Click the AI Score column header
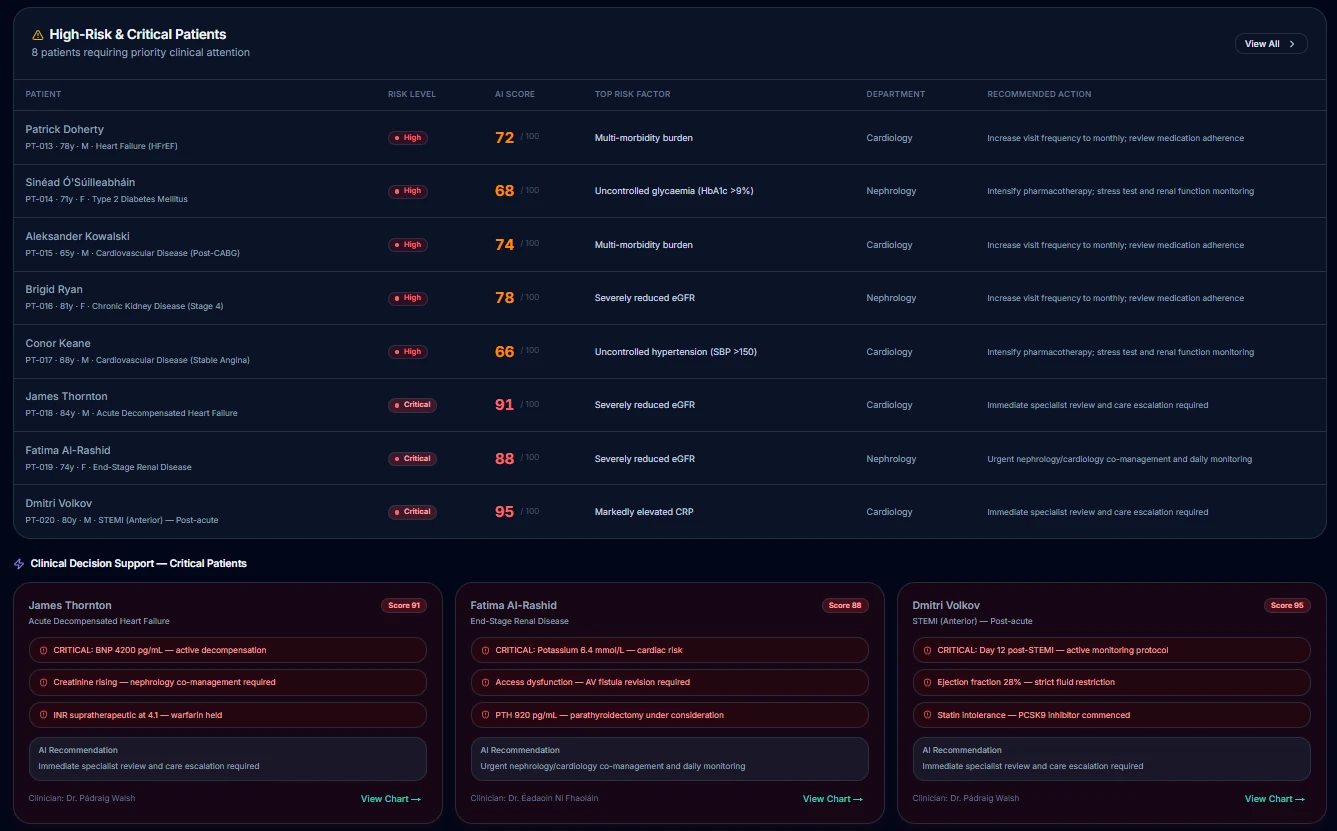The width and height of the screenshot is (1337, 831). tap(515, 94)
